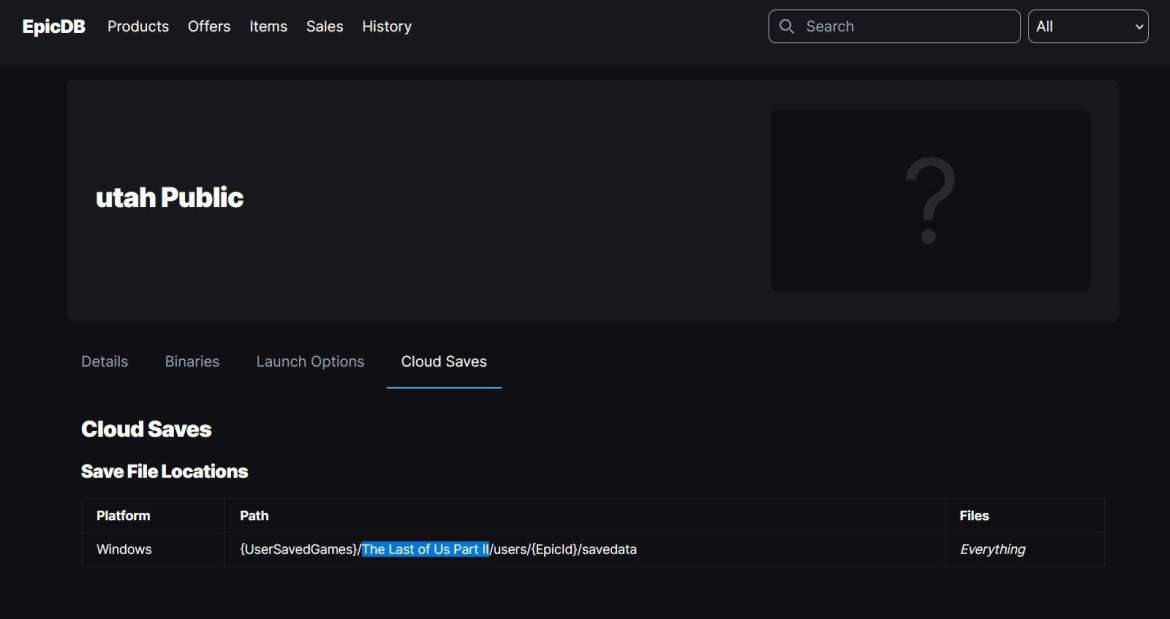The image size is (1170, 619).
Task: Click the Everything cell in Files column
Action: pos(992,549)
